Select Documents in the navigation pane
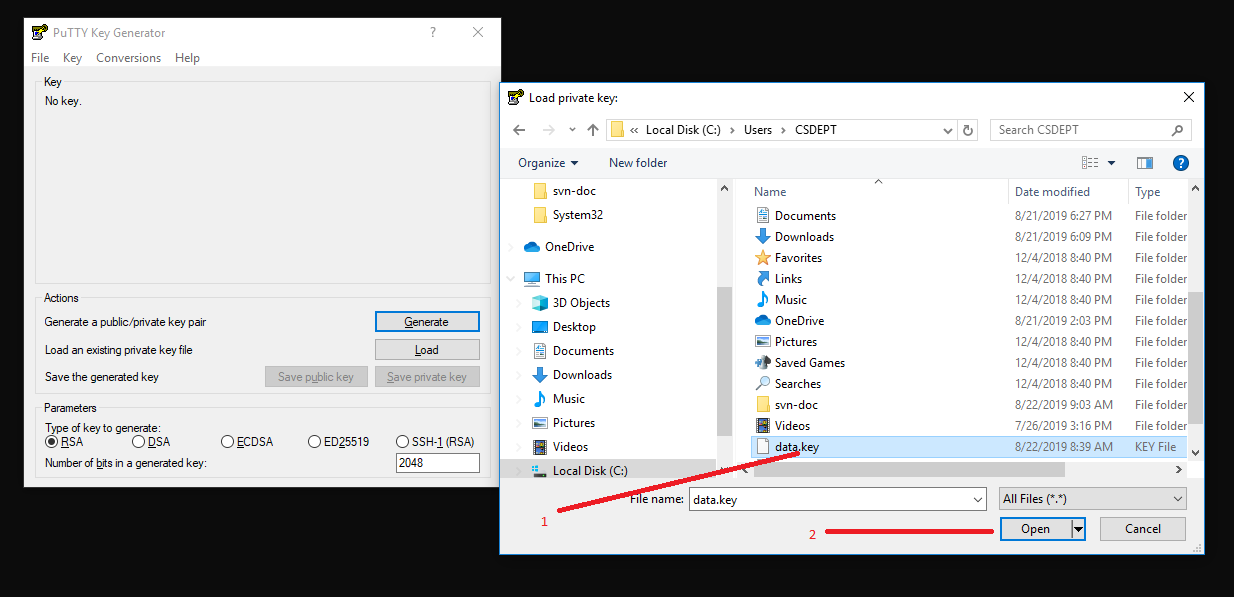 (x=583, y=351)
